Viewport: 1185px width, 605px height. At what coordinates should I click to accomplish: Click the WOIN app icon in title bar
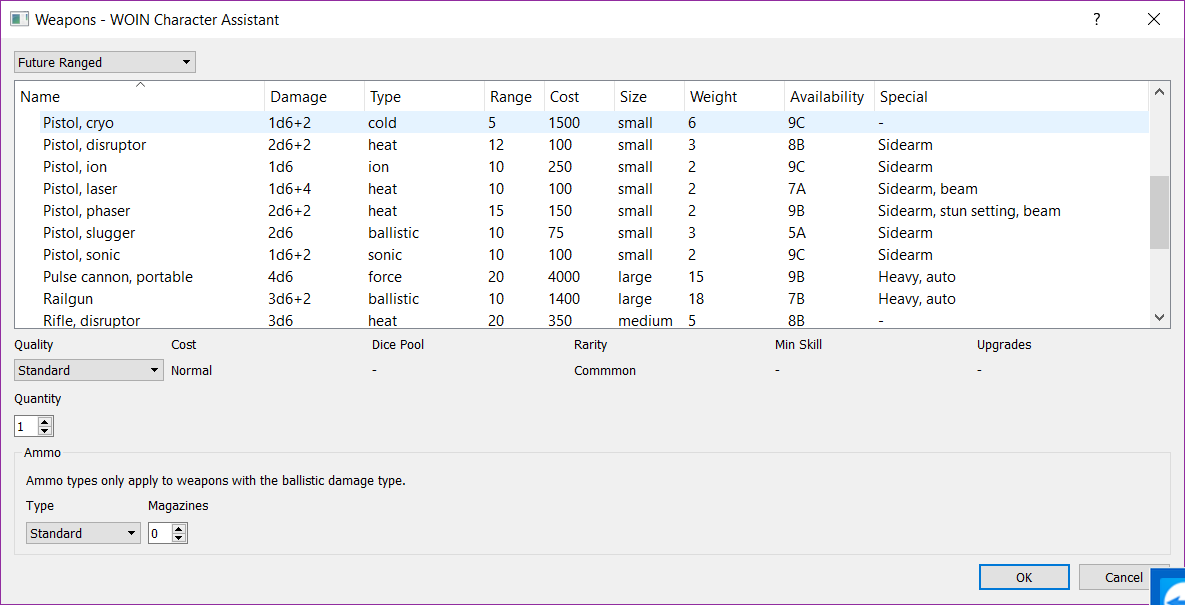click(20, 20)
